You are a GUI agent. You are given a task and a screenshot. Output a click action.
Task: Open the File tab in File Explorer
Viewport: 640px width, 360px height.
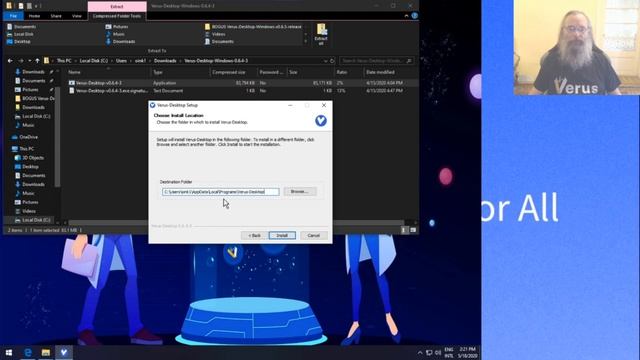tap(13, 16)
